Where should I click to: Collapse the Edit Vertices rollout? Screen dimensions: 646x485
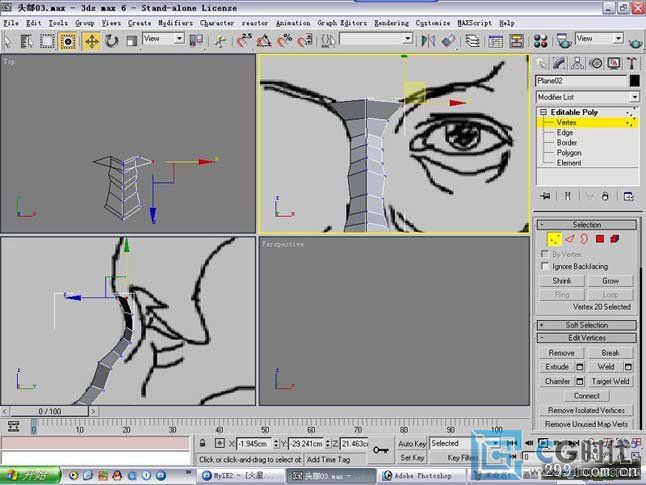[587, 338]
